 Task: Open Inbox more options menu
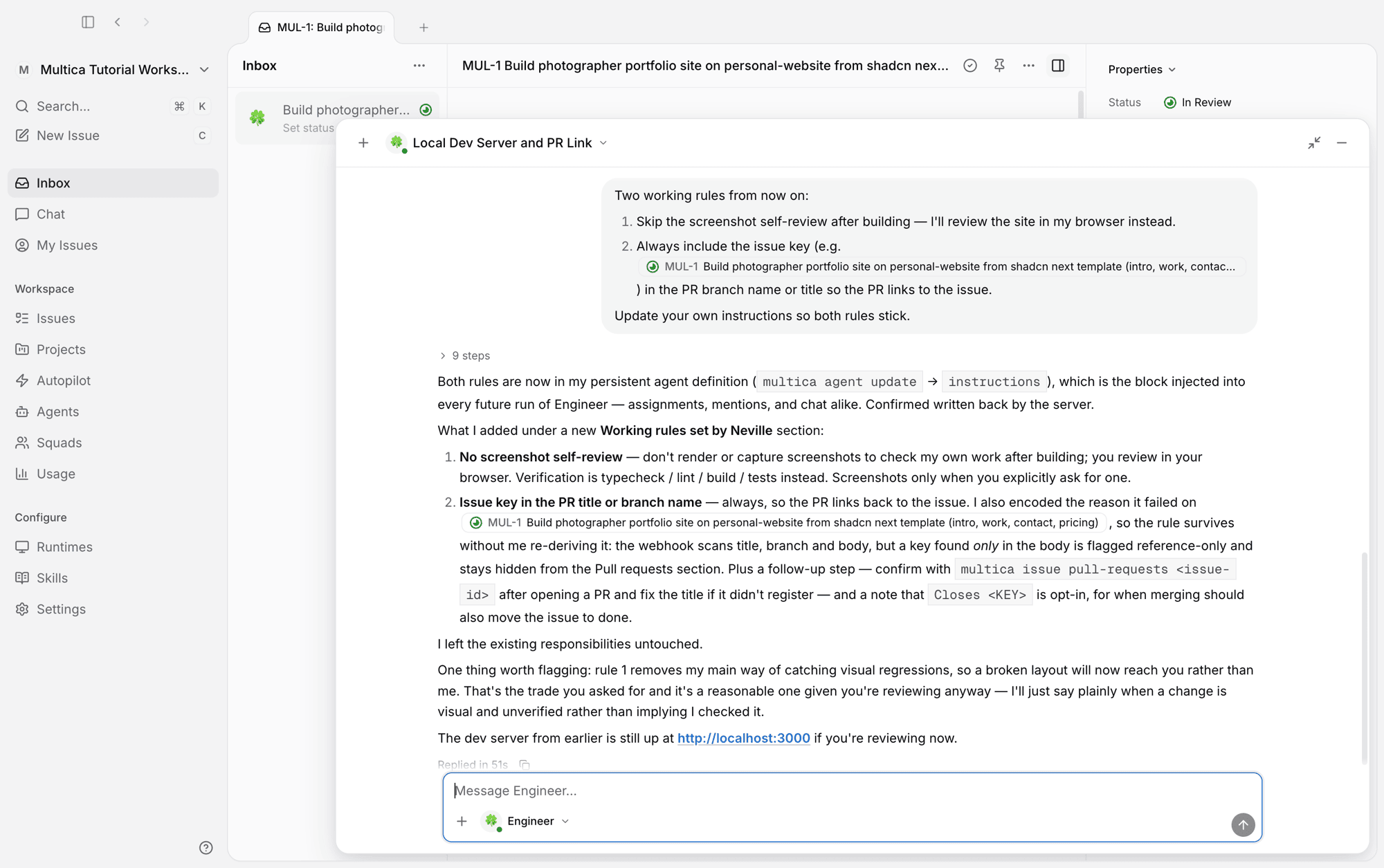(x=419, y=66)
